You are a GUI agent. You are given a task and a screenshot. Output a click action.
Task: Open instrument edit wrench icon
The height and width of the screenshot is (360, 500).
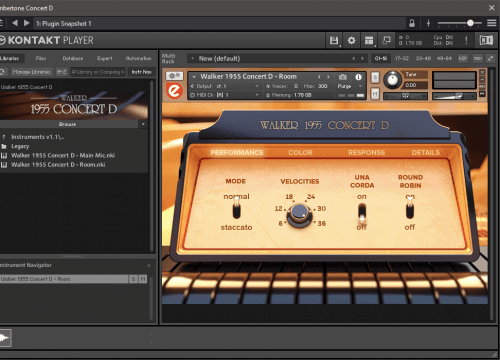(x=174, y=76)
